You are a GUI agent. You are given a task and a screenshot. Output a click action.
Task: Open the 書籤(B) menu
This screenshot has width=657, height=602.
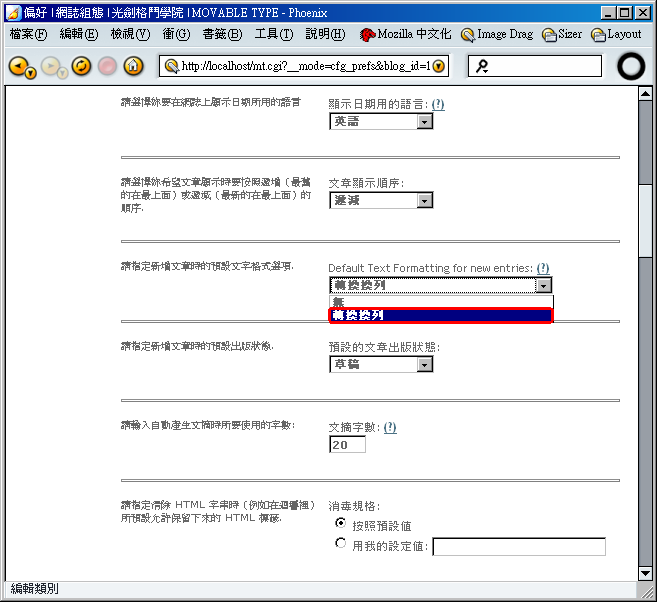(x=222, y=34)
